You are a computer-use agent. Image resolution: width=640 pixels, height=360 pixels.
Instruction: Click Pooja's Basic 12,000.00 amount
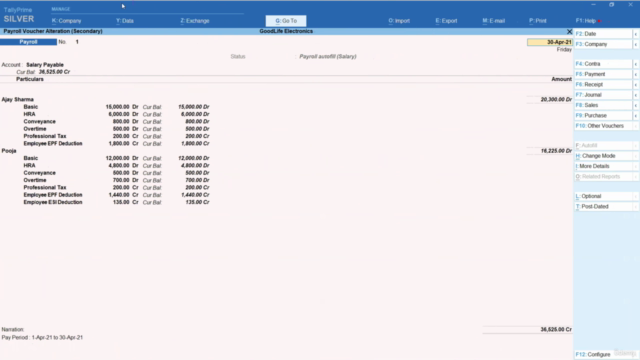117,158
